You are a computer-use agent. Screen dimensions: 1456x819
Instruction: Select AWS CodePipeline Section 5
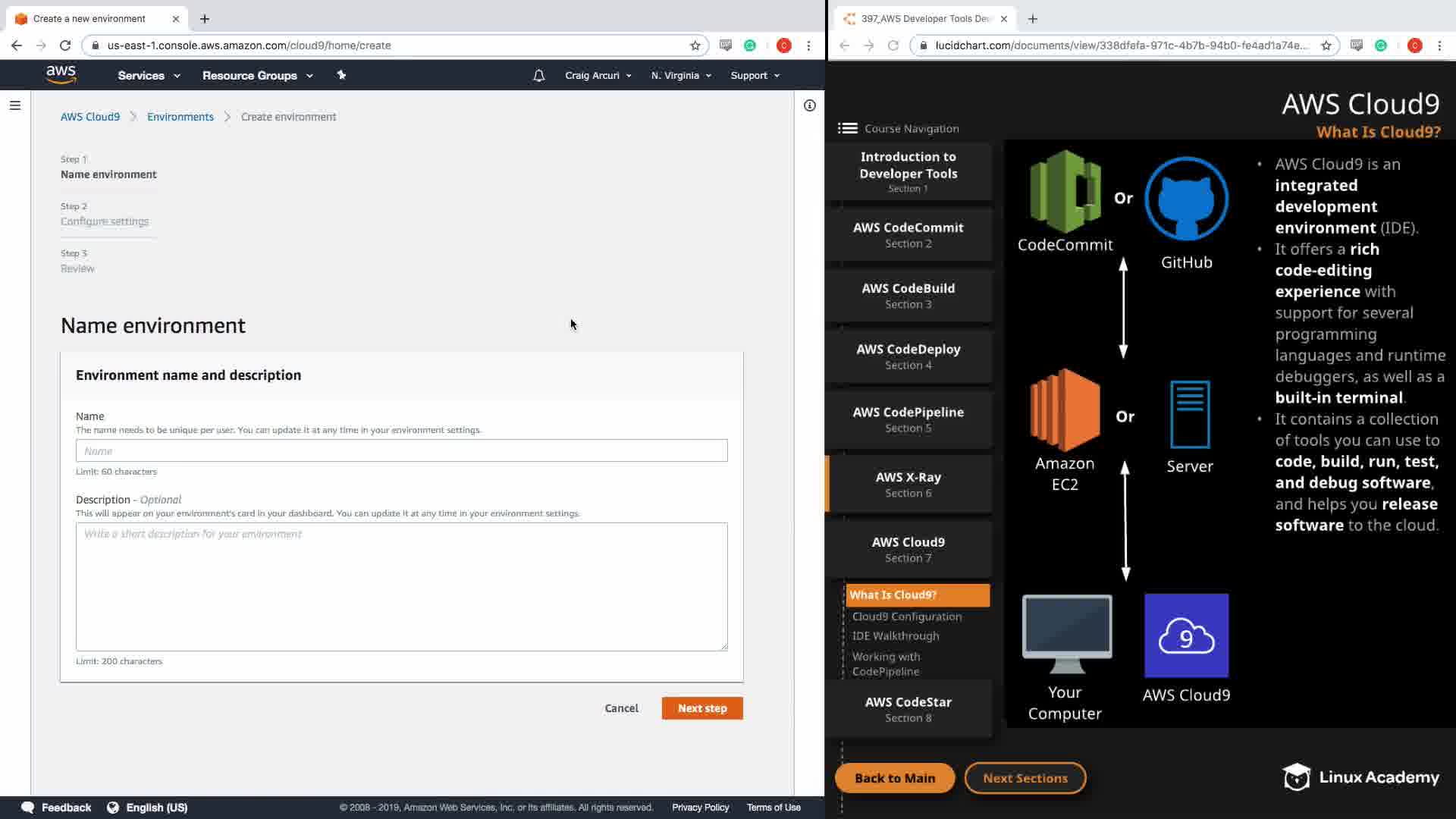(x=908, y=419)
